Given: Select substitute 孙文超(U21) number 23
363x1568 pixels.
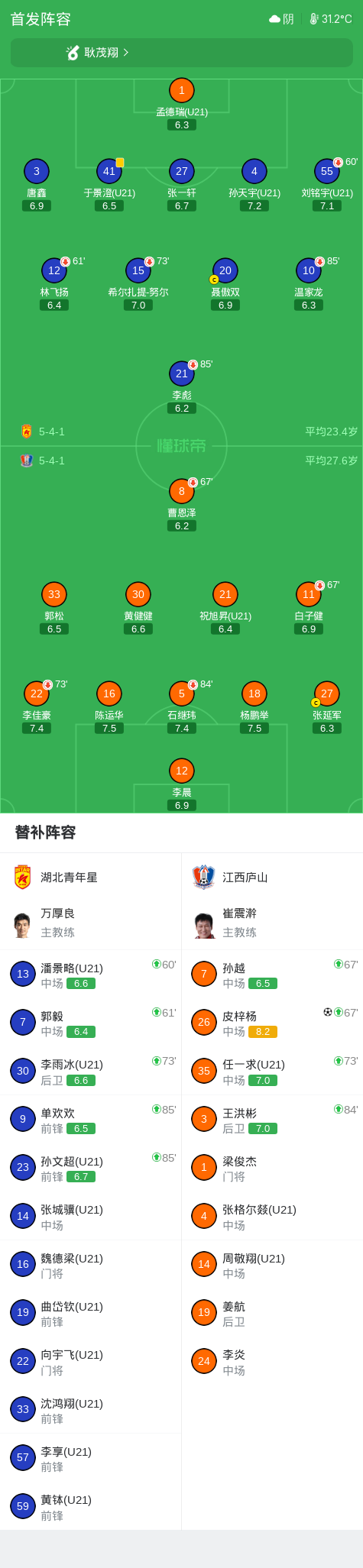Looking at the screenshot, I should [23, 1168].
